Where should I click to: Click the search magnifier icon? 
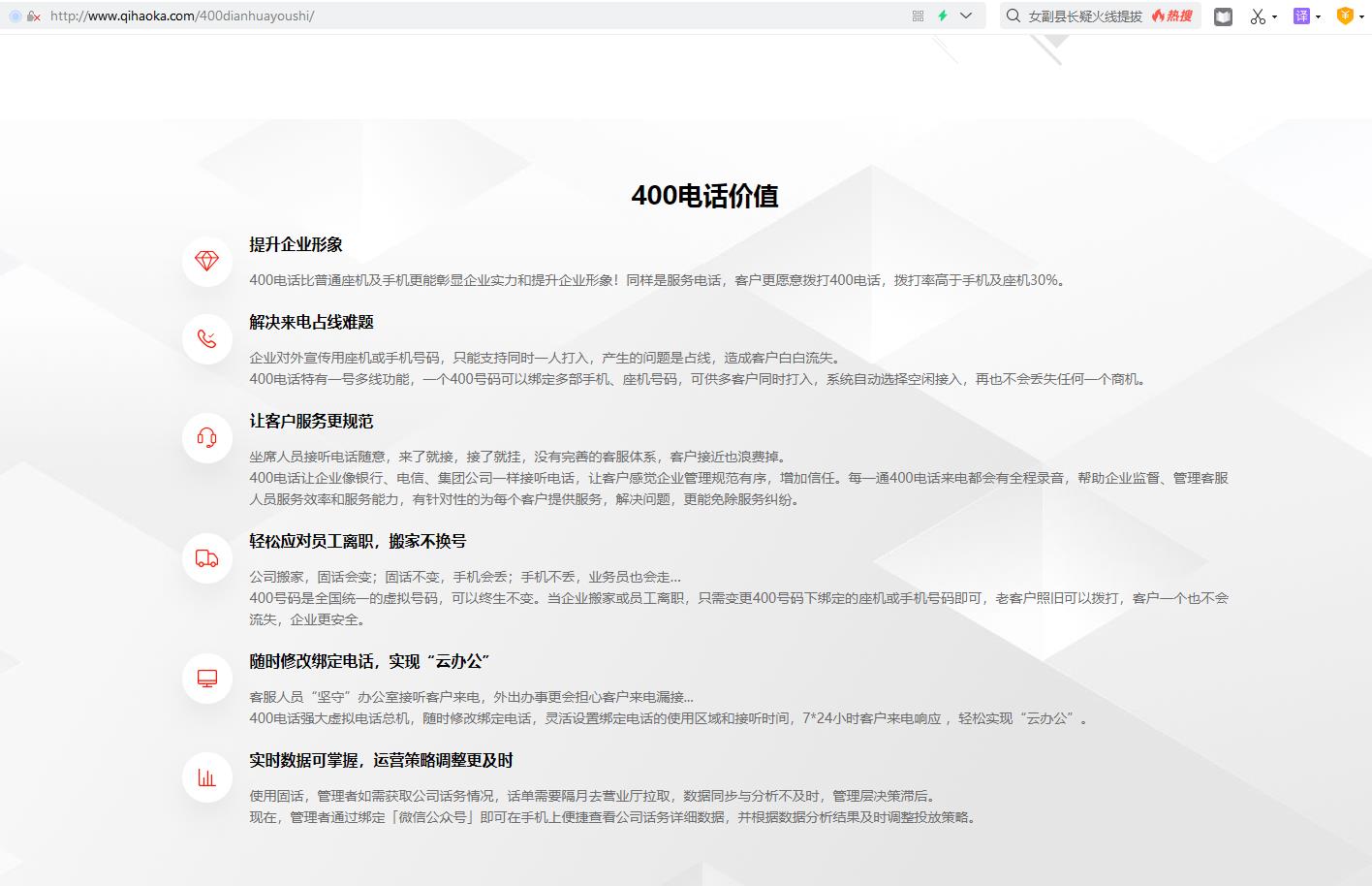pos(1013,16)
